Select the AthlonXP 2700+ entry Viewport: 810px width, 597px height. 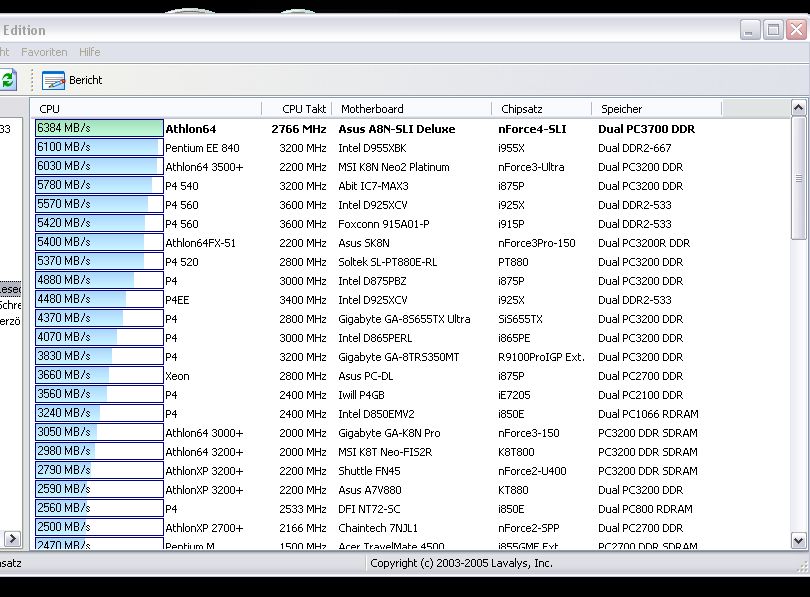[x=204, y=528]
